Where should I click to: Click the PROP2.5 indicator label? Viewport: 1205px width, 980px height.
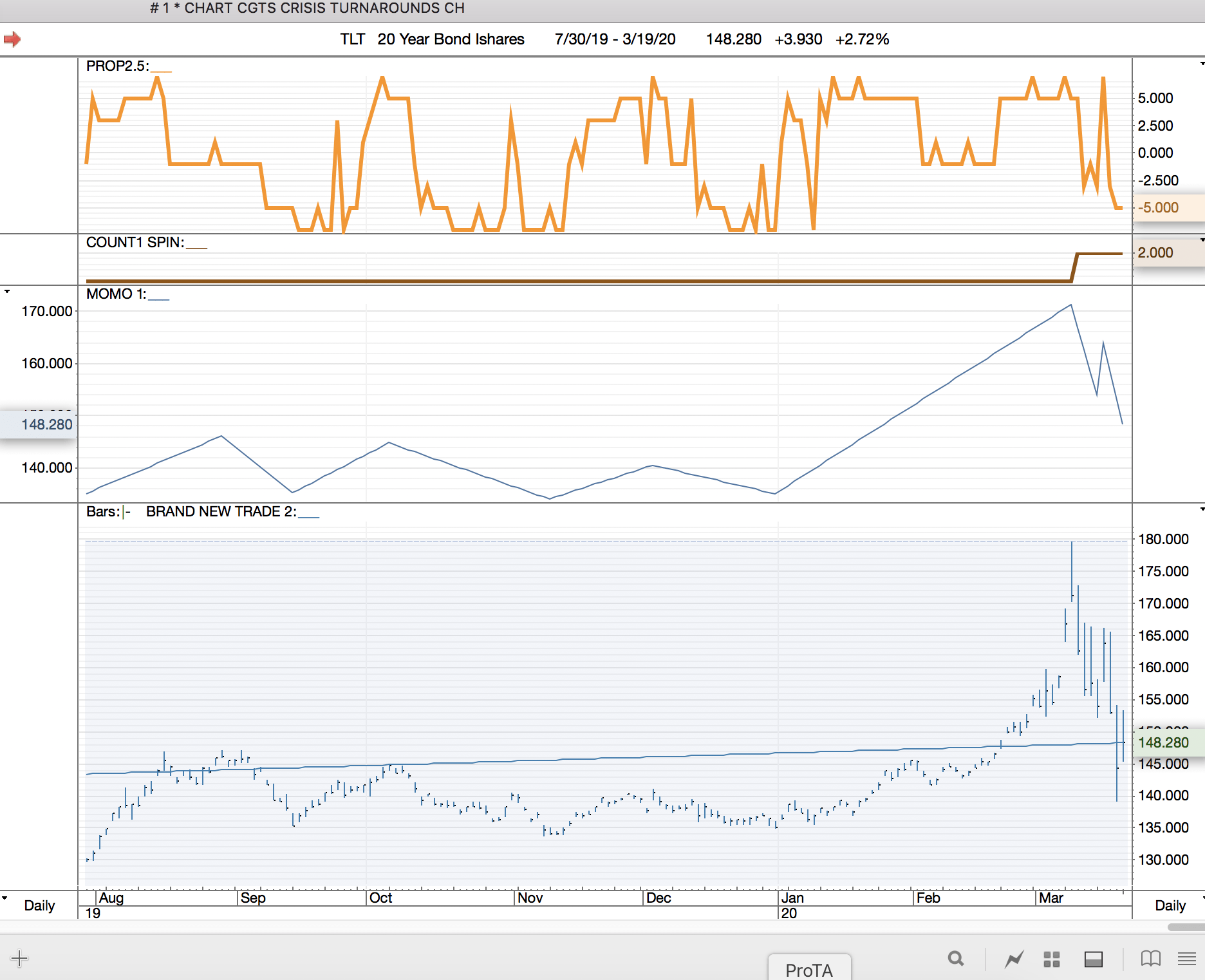[x=118, y=66]
